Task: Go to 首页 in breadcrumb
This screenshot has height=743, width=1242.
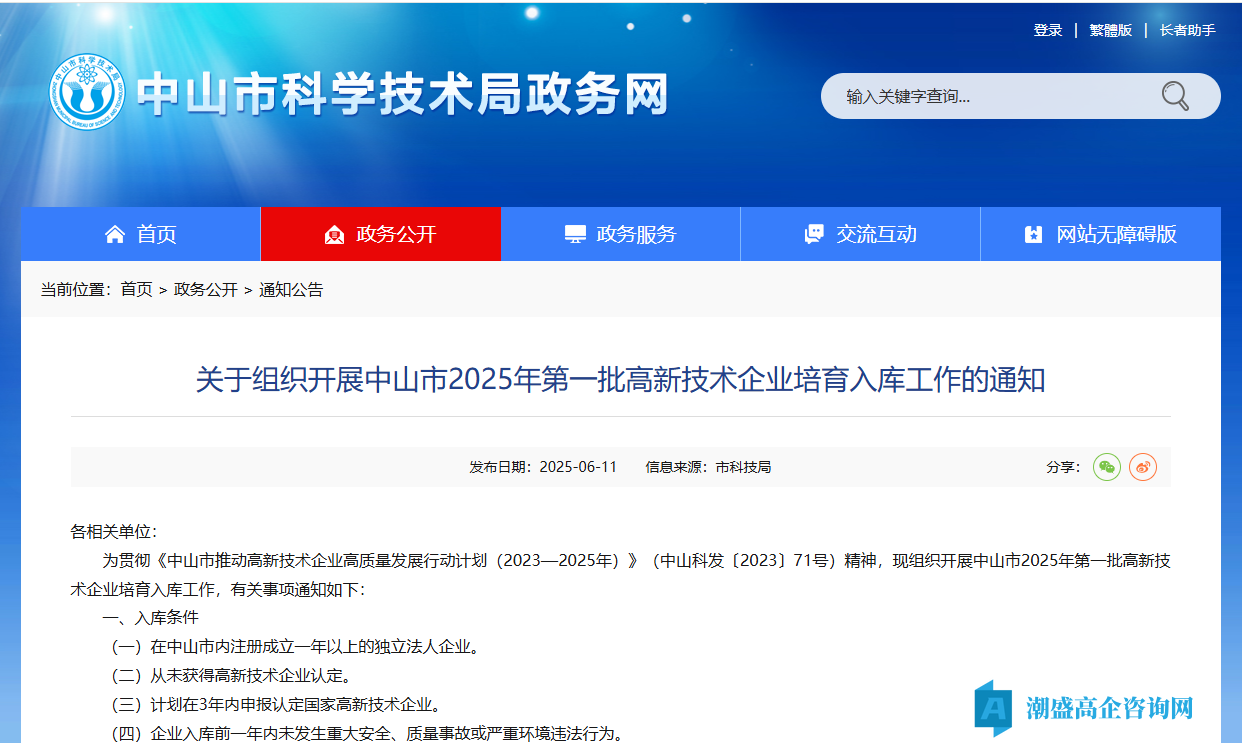Action: click(x=137, y=290)
